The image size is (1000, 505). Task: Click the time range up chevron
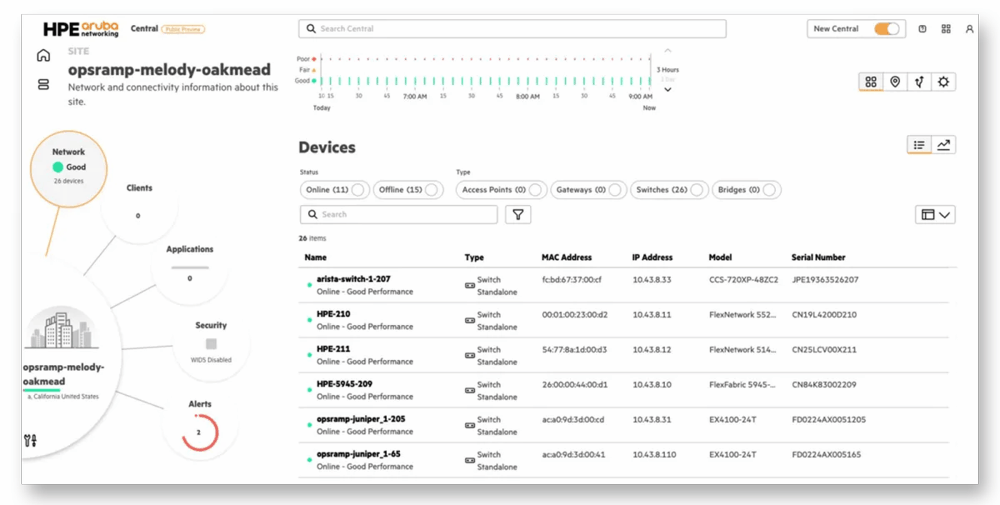pyautogui.click(x=668, y=50)
